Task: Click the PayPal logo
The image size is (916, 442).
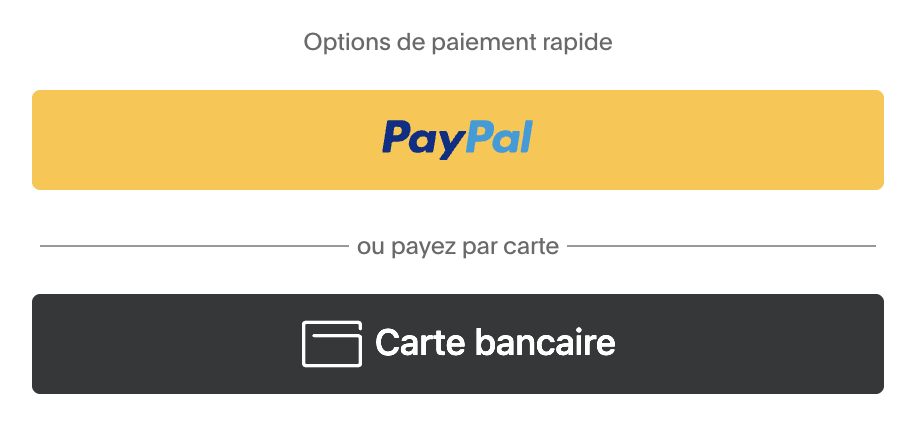Action: click(457, 140)
